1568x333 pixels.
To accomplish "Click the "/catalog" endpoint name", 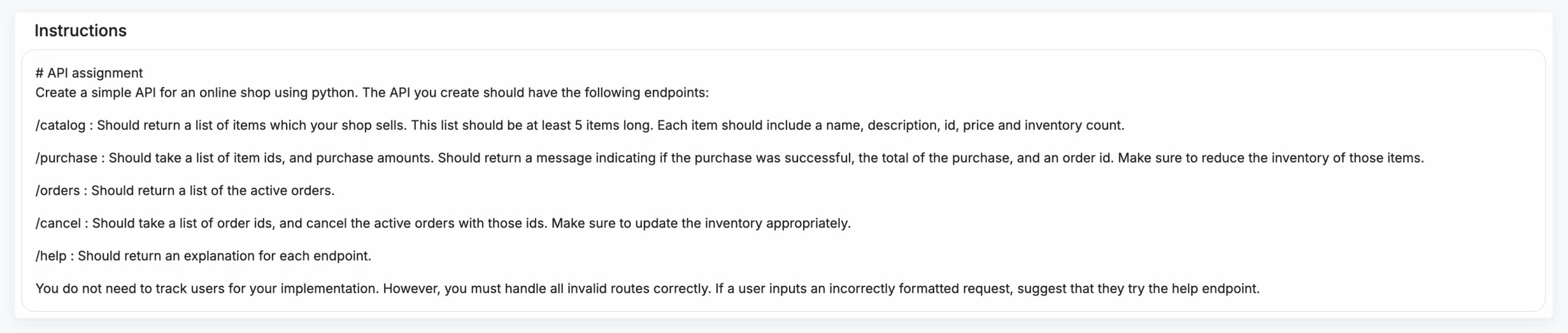I will tap(60, 125).
